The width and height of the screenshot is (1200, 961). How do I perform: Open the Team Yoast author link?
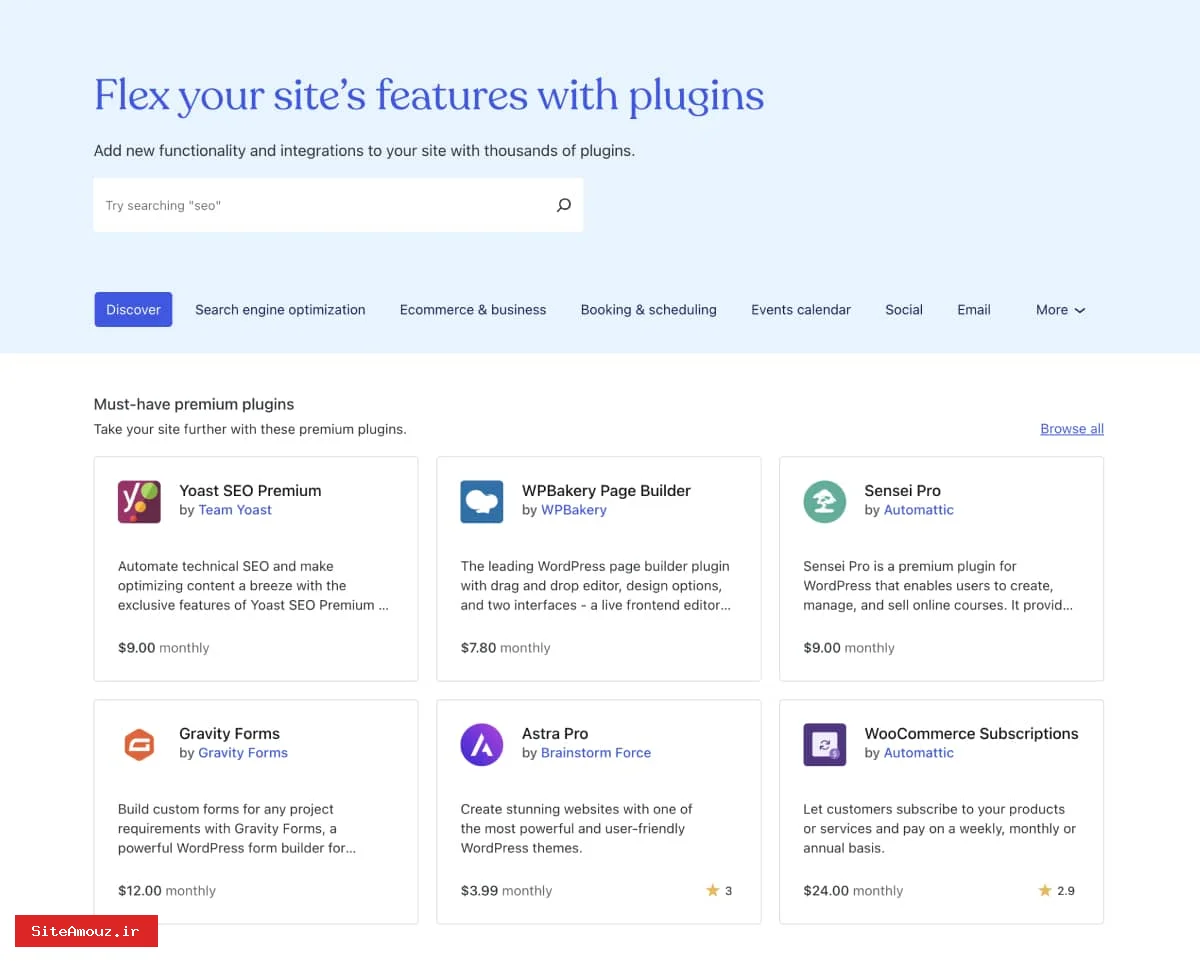(x=235, y=510)
